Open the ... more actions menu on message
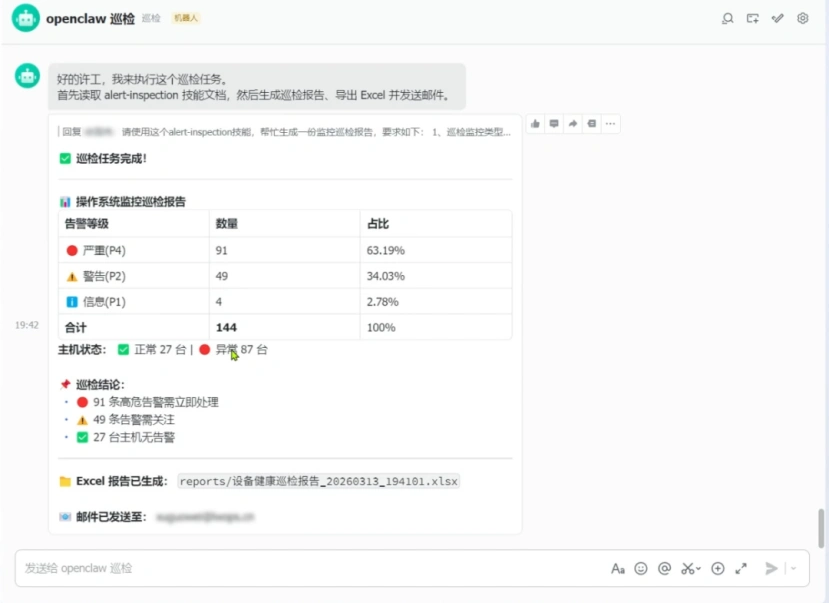The image size is (830, 603). 611,123
